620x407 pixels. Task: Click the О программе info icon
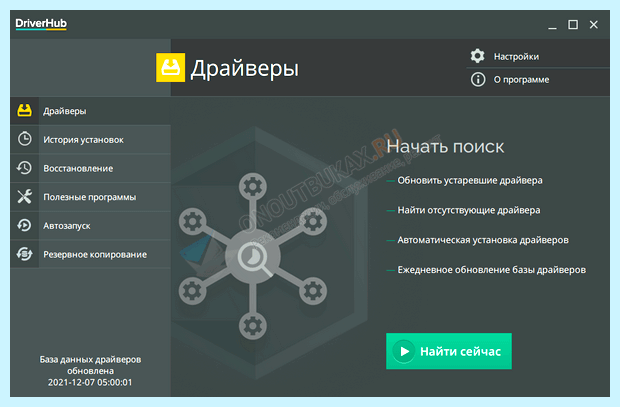(478, 80)
